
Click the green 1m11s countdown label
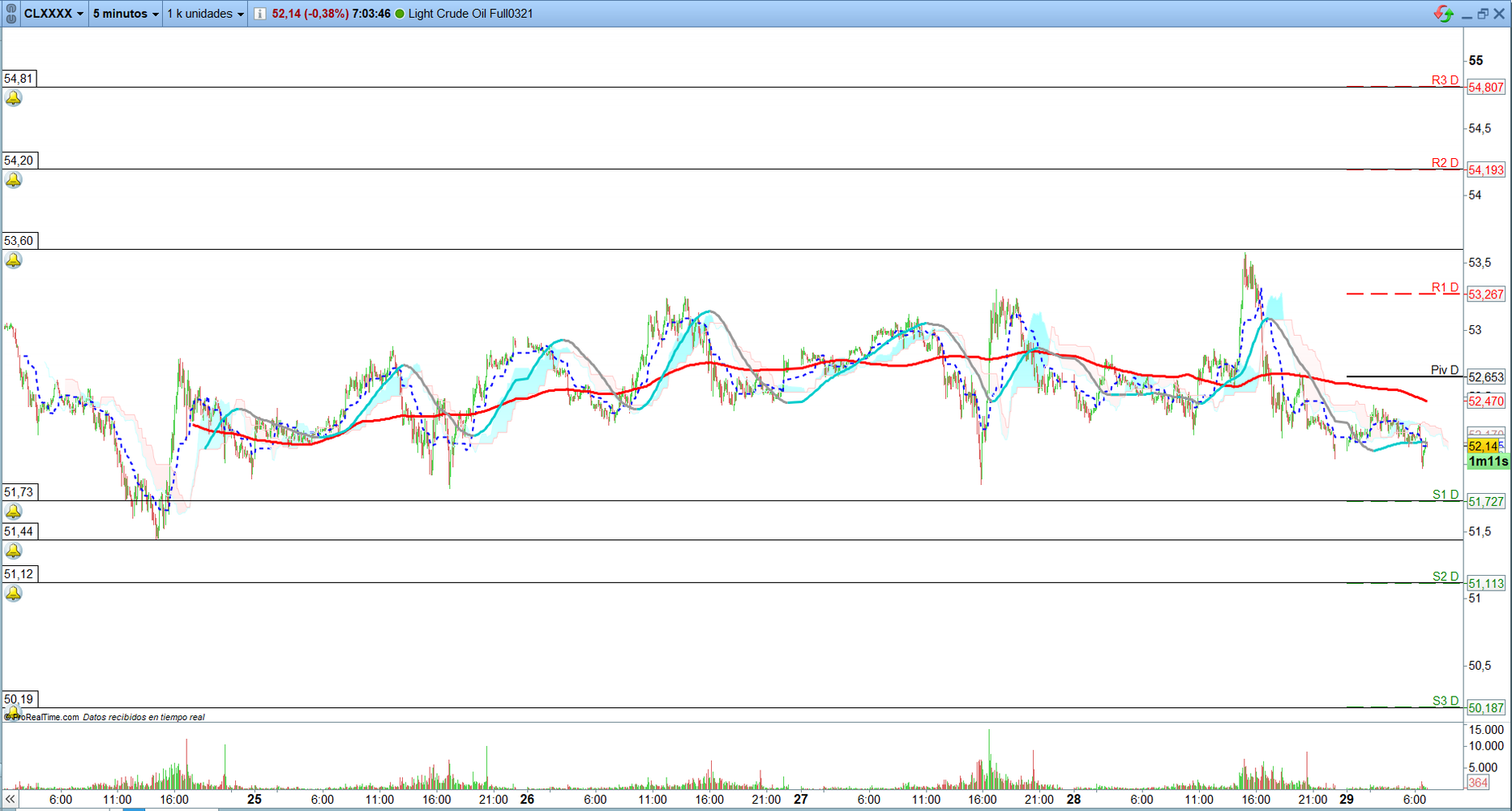pos(1488,461)
